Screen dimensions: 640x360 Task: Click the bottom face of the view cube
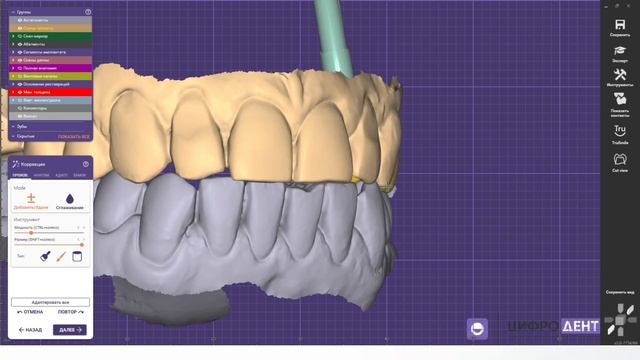[x=620, y=332]
